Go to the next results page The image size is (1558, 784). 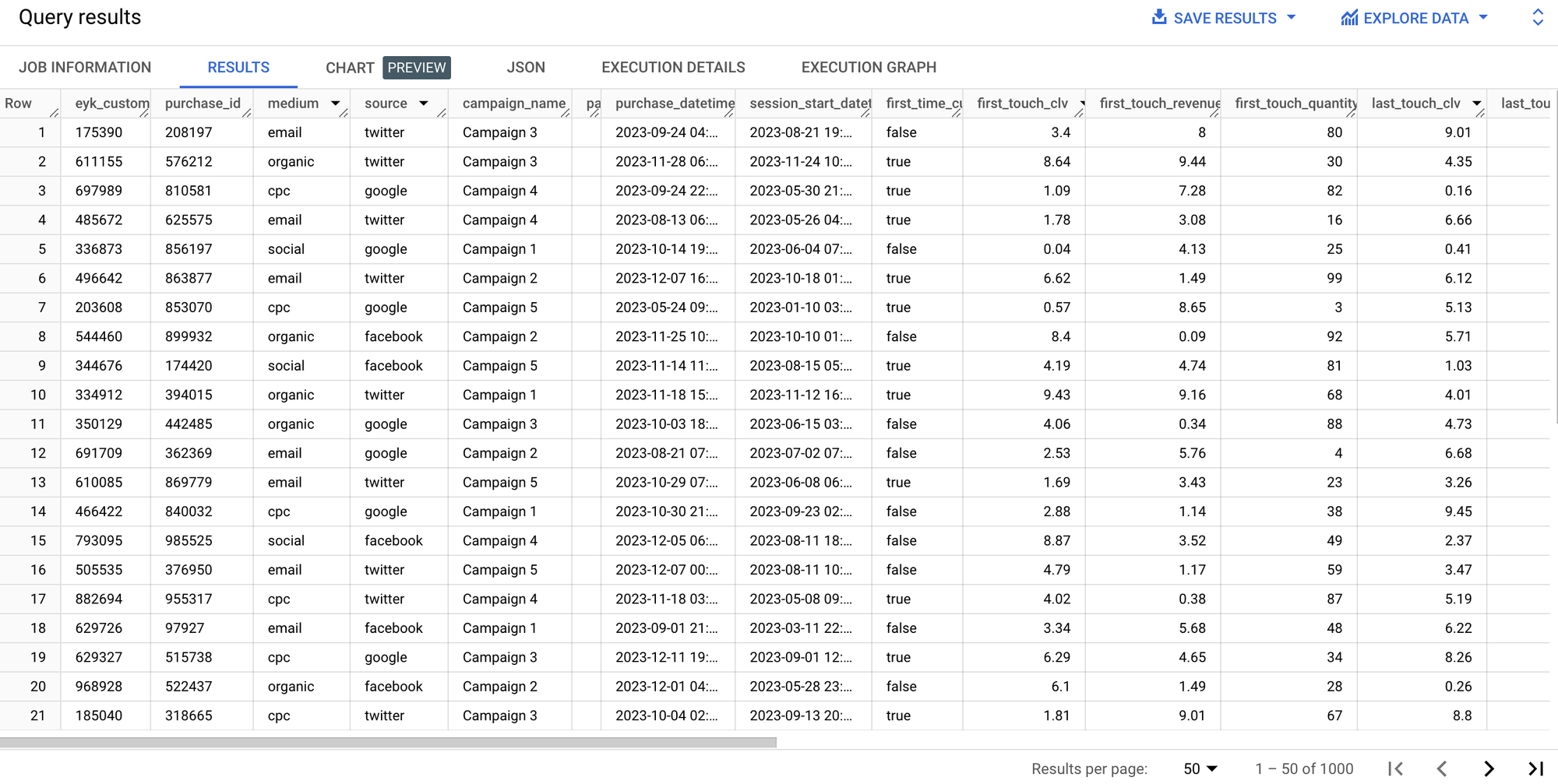tap(1489, 768)
